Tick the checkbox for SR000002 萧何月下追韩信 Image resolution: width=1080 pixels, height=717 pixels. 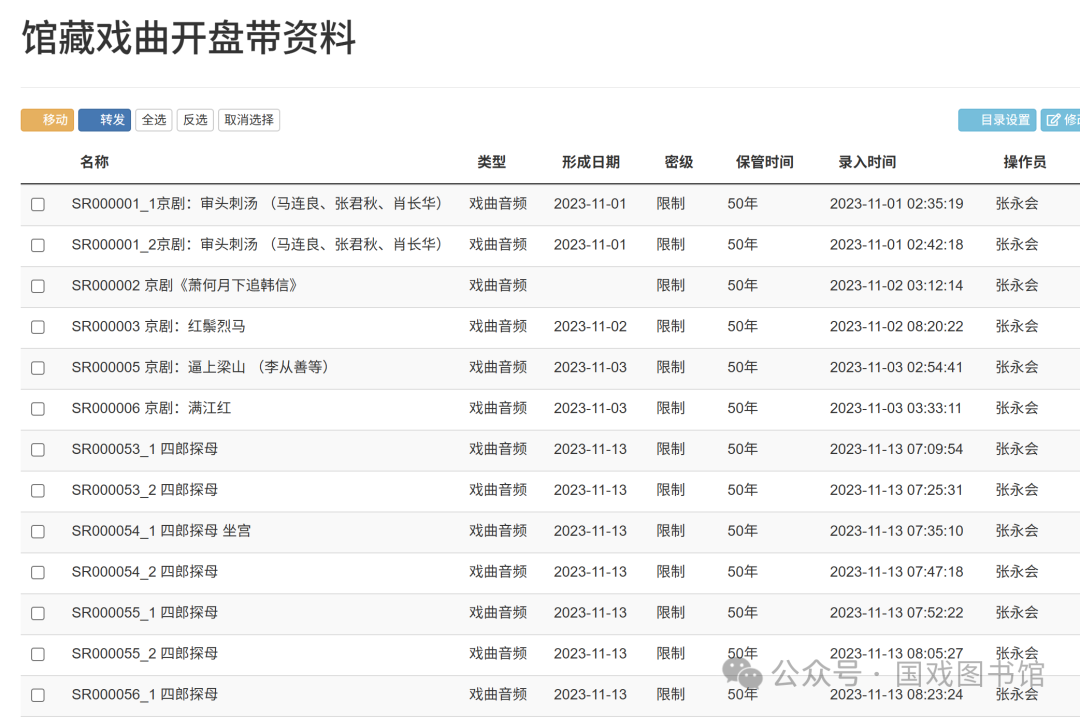point(38,286)
